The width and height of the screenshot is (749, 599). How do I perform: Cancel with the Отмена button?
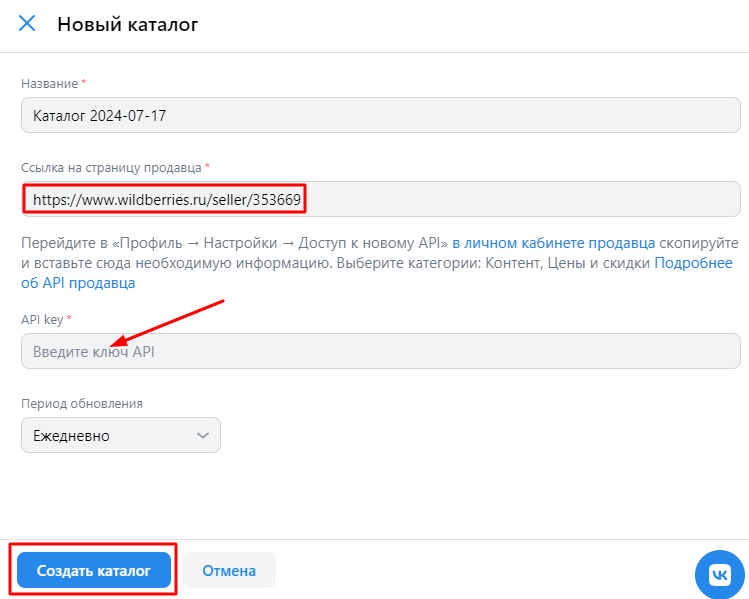pyautogui.click(x=229, y=571)
